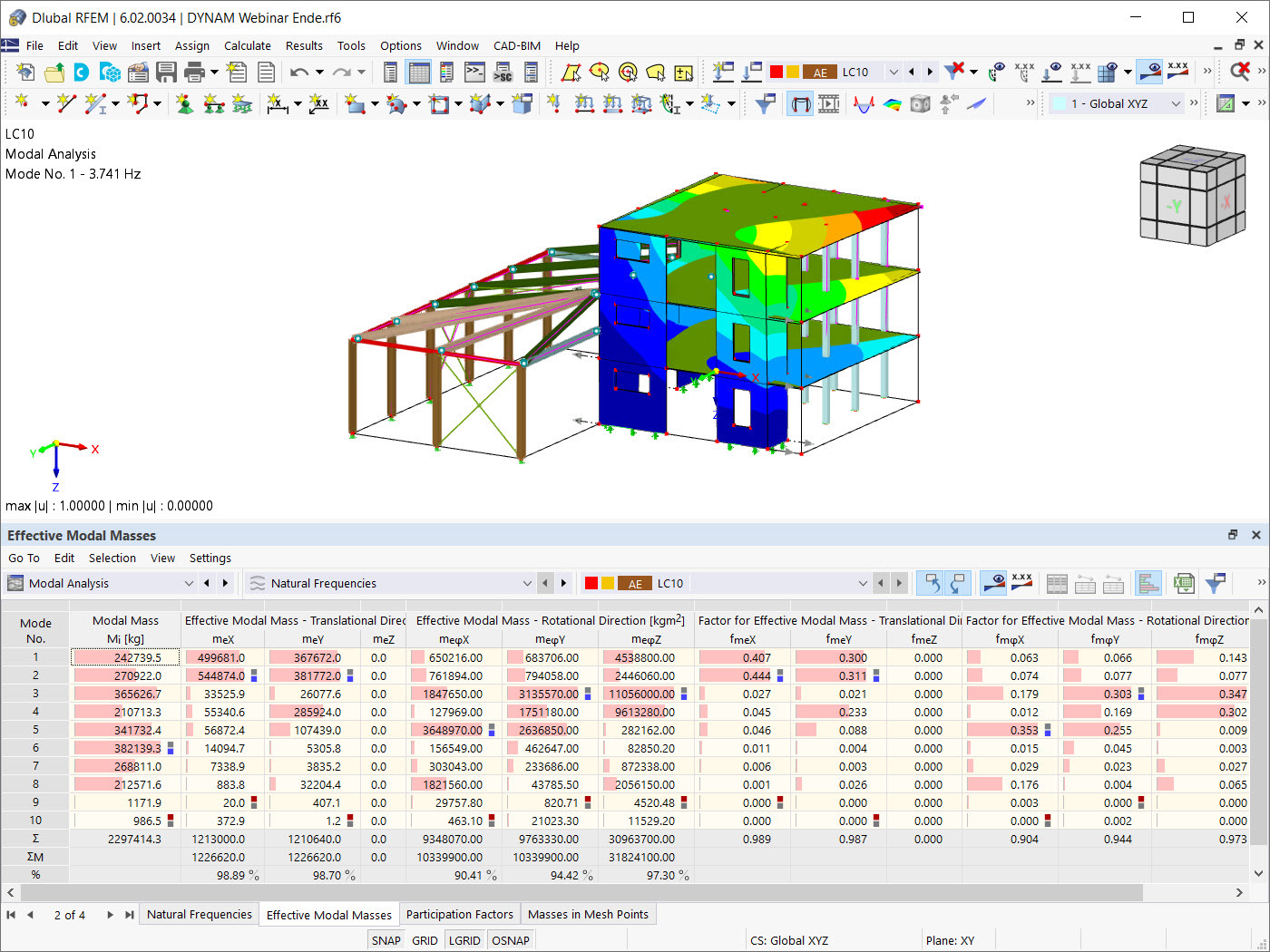Click the new nodal support icon
The width and height of the screenshot is (1270, 952).
point(185,104)
